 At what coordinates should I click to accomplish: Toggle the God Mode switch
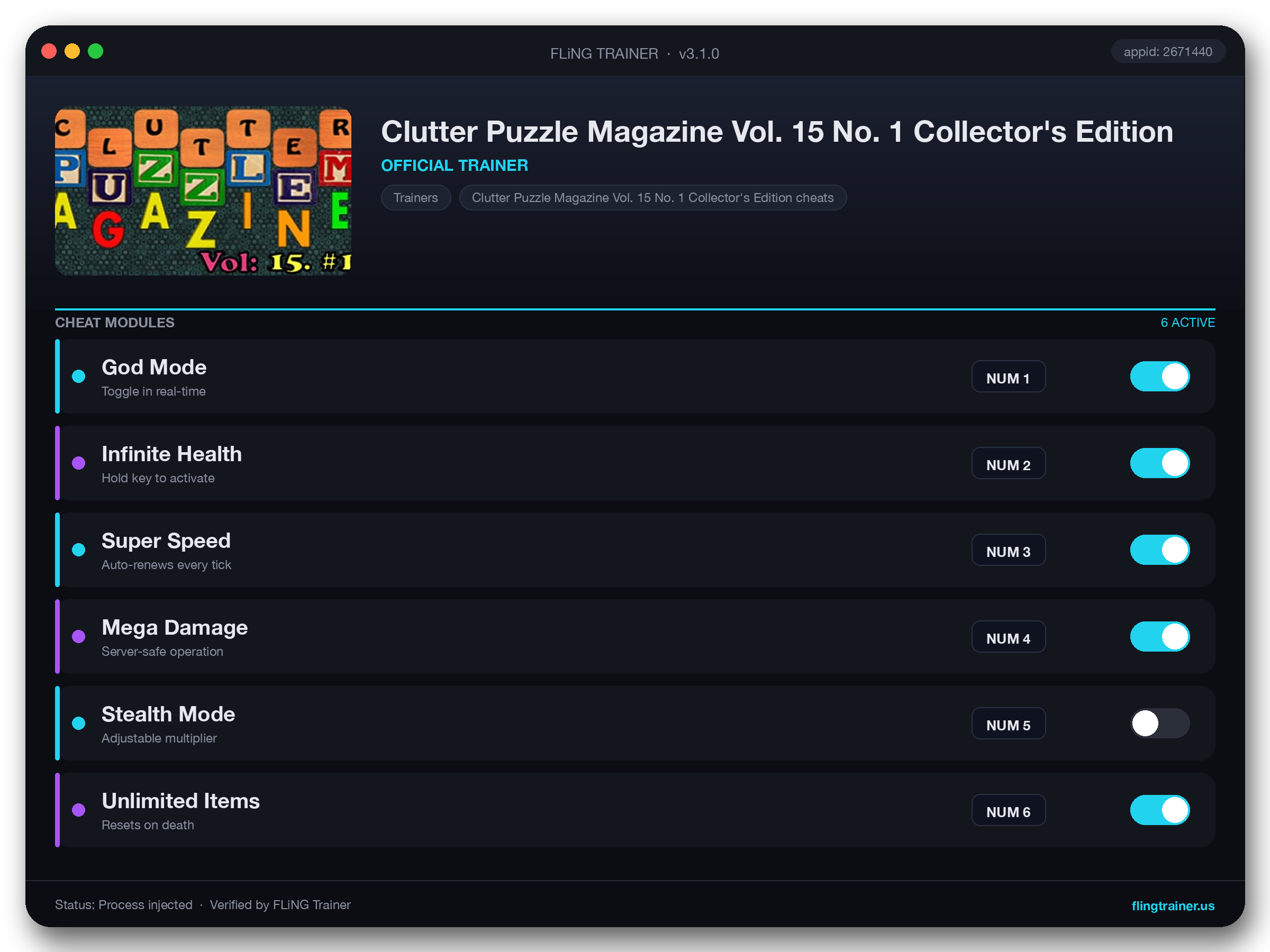point(1159,377)
